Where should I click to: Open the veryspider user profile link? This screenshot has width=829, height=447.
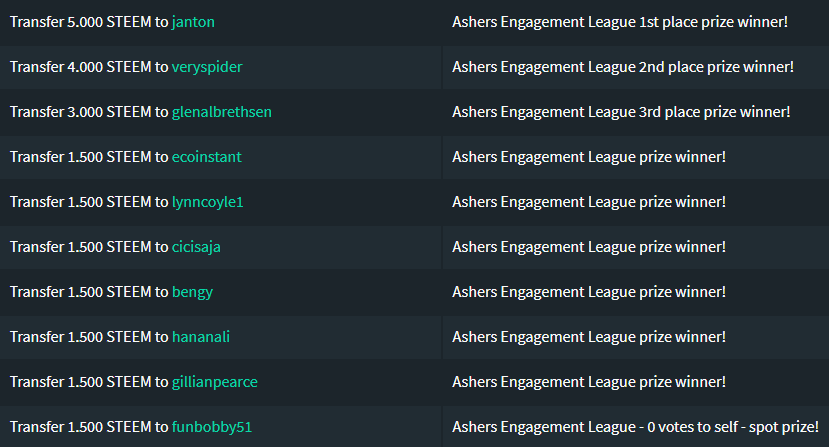pos(207,67)
